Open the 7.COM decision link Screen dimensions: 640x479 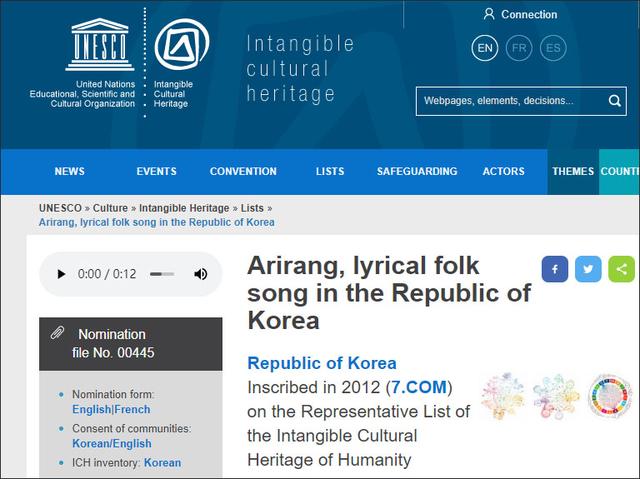pyautogui.click(x=421, y=386)
